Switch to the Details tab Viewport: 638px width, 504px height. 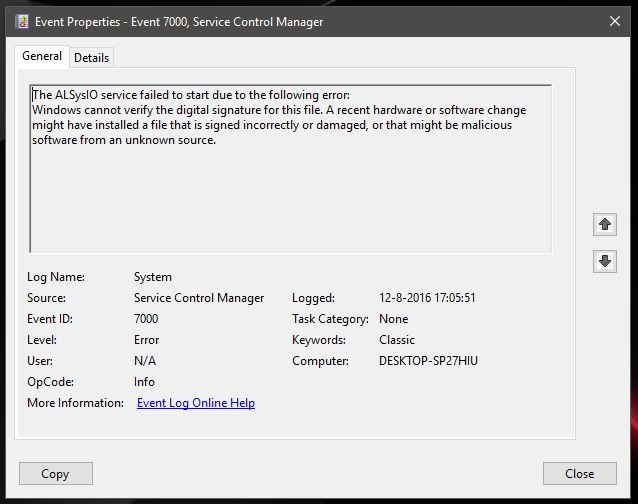click(91, 58)
